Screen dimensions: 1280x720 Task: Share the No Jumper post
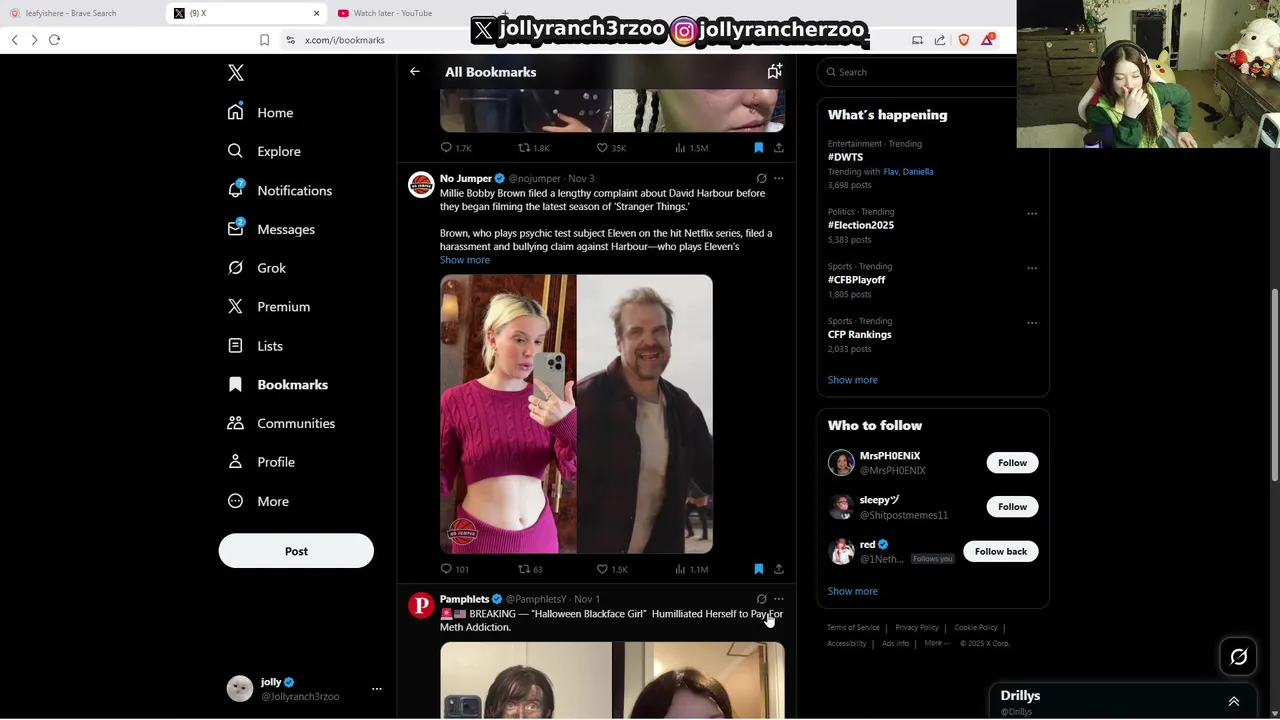tap(779, 569)
